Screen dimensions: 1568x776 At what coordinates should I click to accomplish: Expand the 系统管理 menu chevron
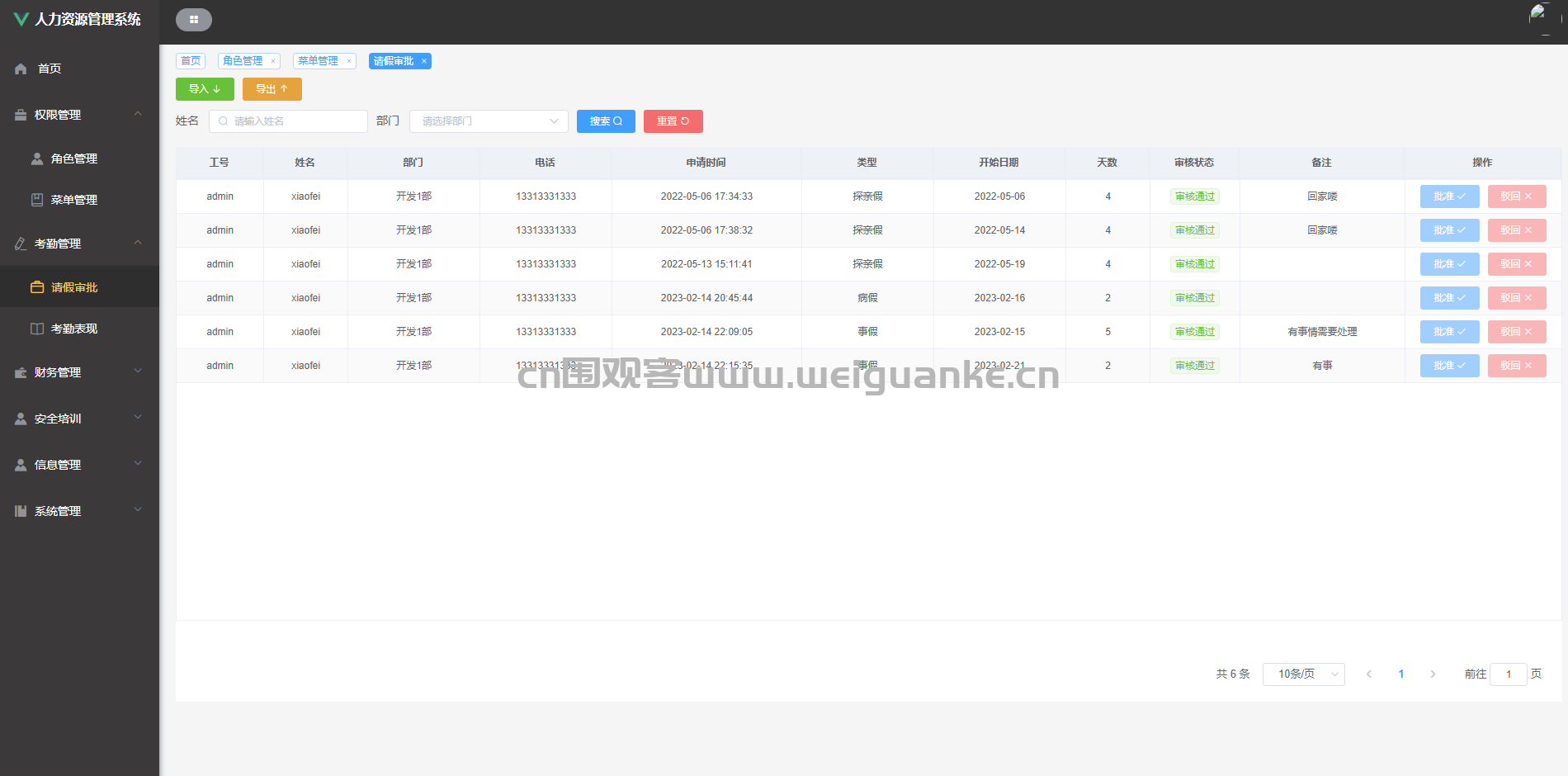[138, 510]
